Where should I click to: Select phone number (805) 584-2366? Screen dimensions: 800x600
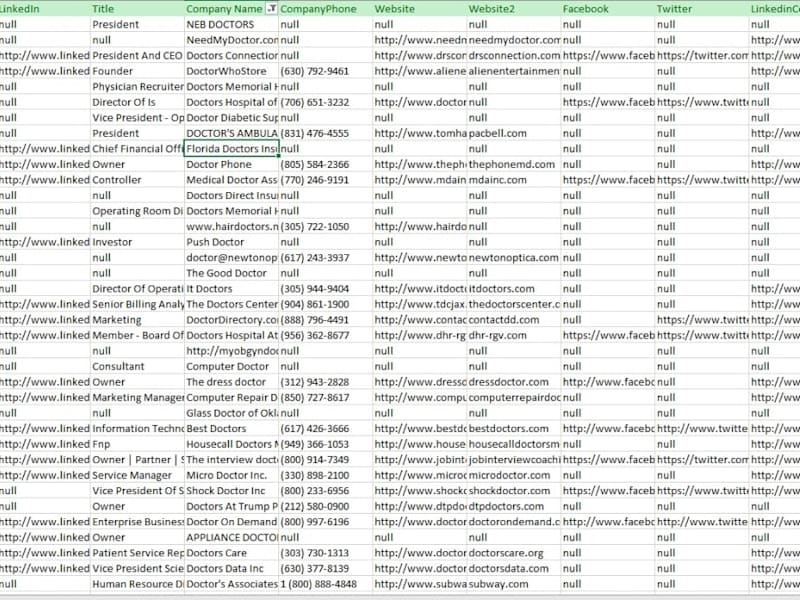tap(326, 164)
